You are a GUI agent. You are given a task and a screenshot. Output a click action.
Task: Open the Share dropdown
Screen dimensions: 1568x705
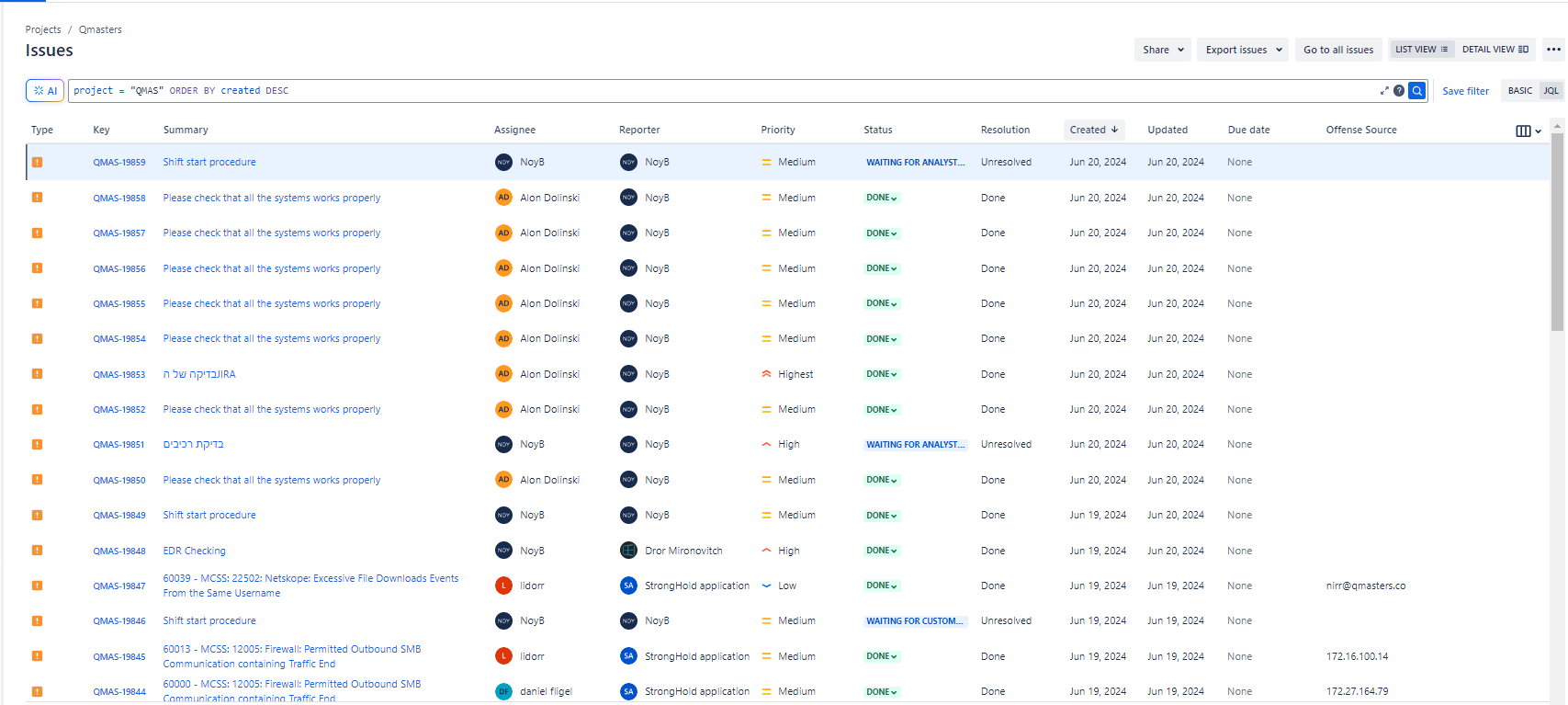[1163, 50]
